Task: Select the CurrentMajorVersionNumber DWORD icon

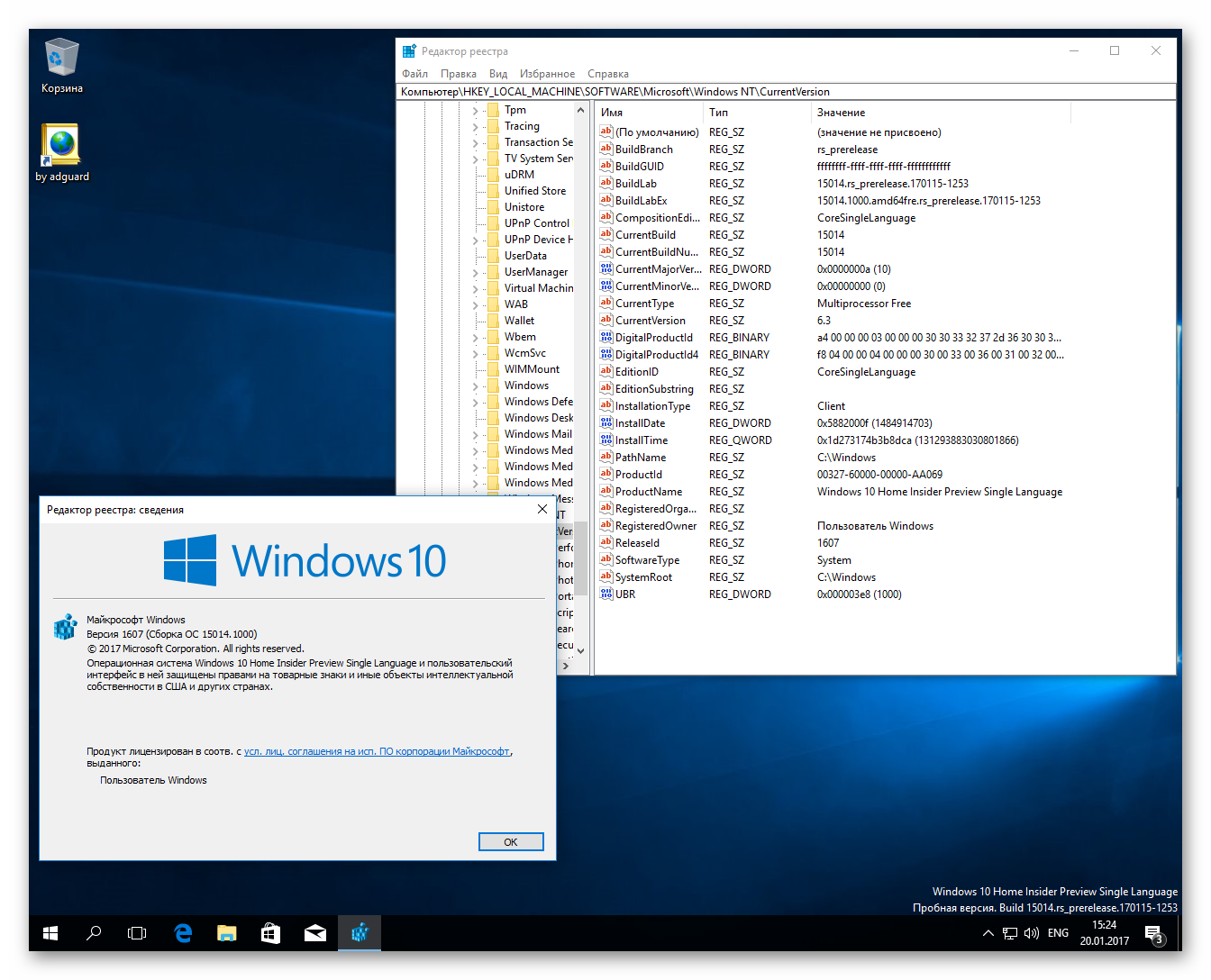Action: [606, 268]
